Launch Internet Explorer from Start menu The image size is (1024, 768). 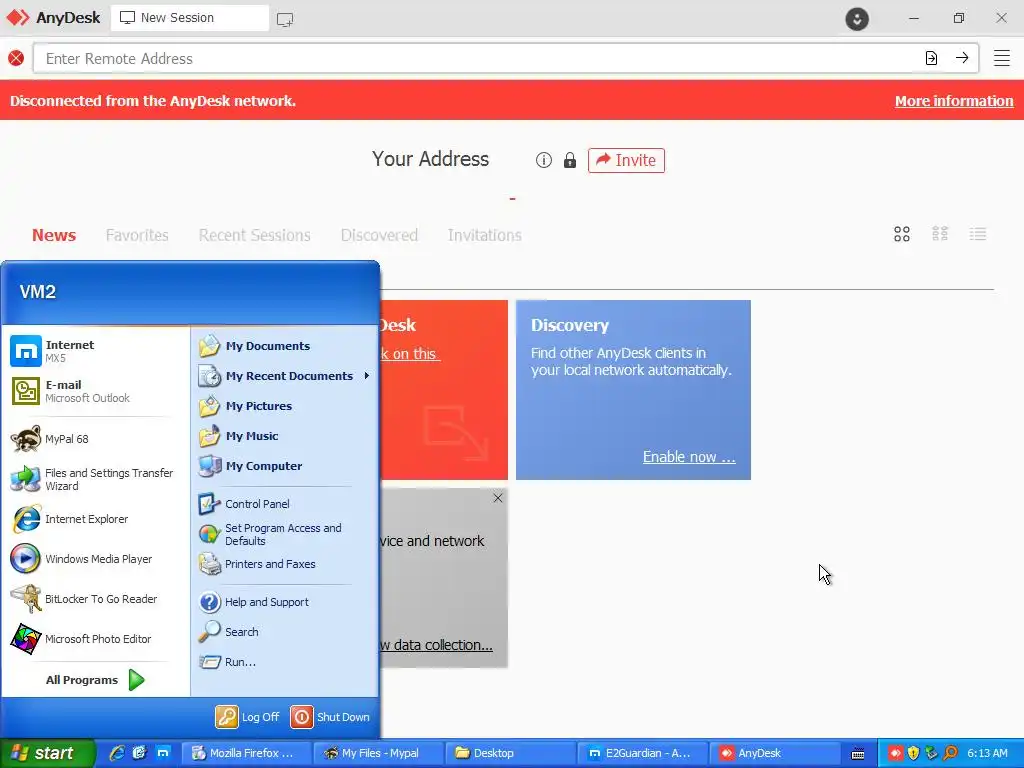click(x=95, y=519)
